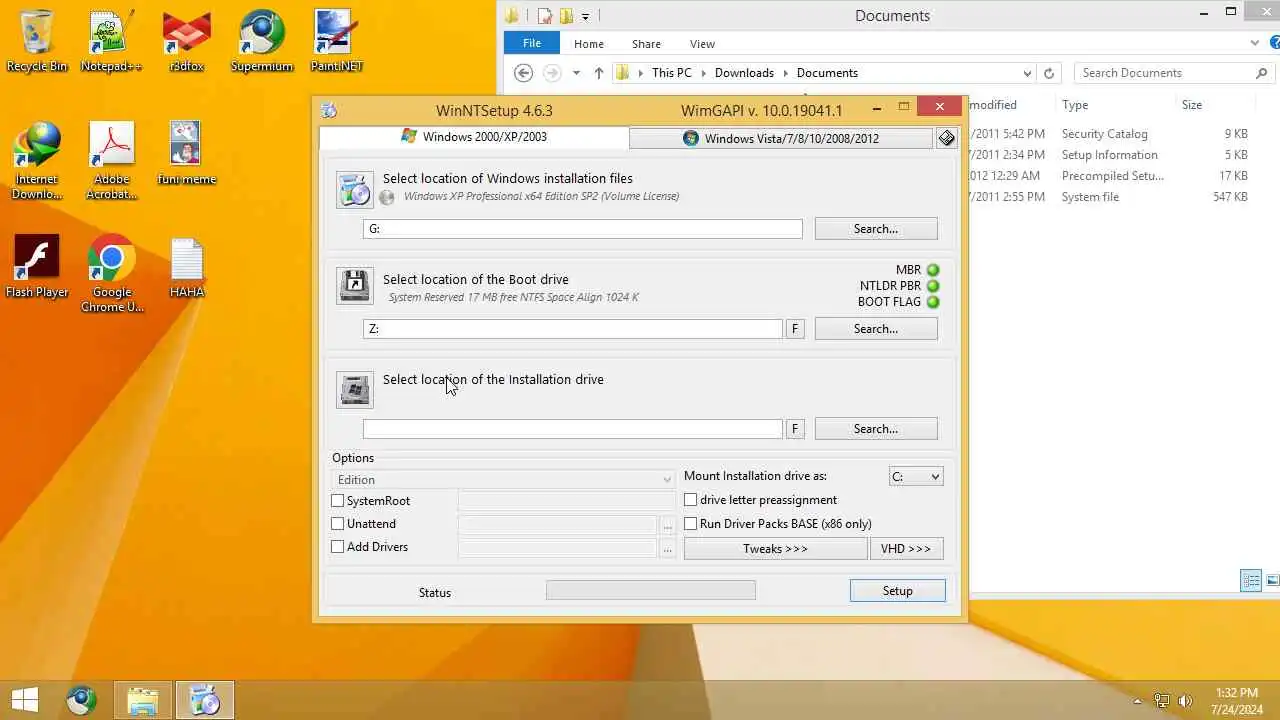
Task: Open the Tweaks >>> button
Action: pyautogui.click(x=775, y=549)
